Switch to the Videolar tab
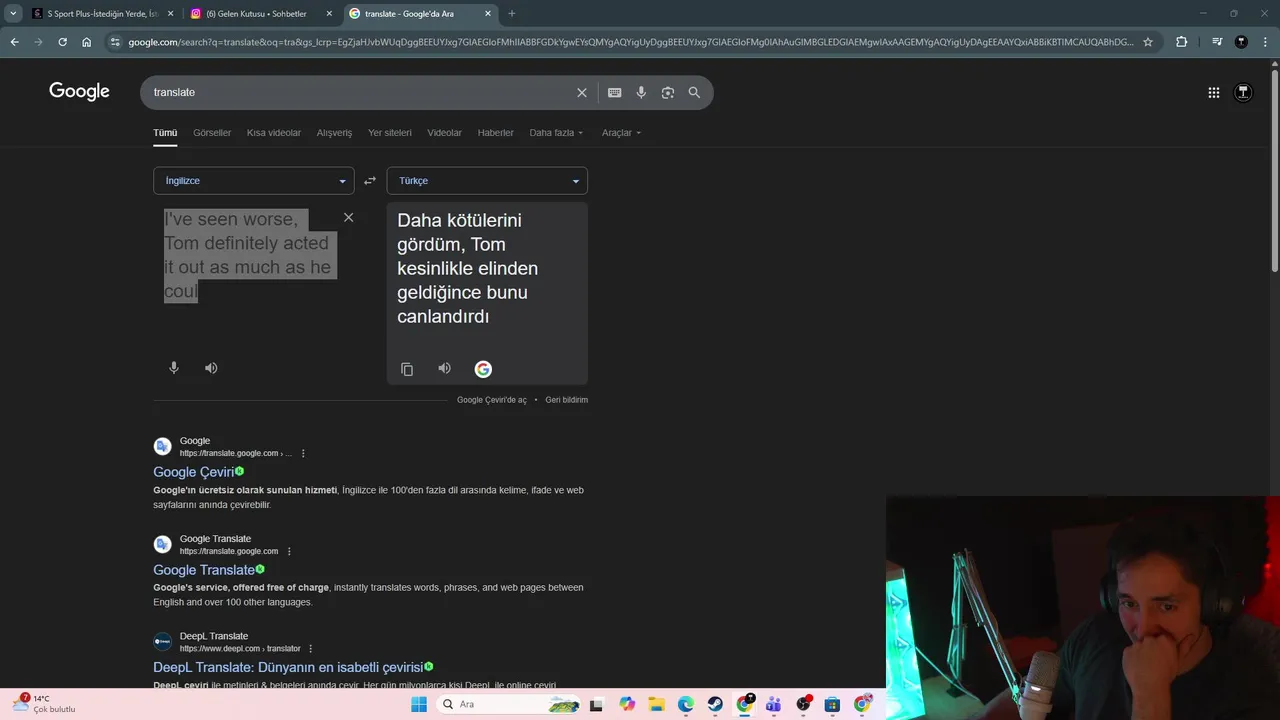1280x720 pixels. click(x=444, y=133)
